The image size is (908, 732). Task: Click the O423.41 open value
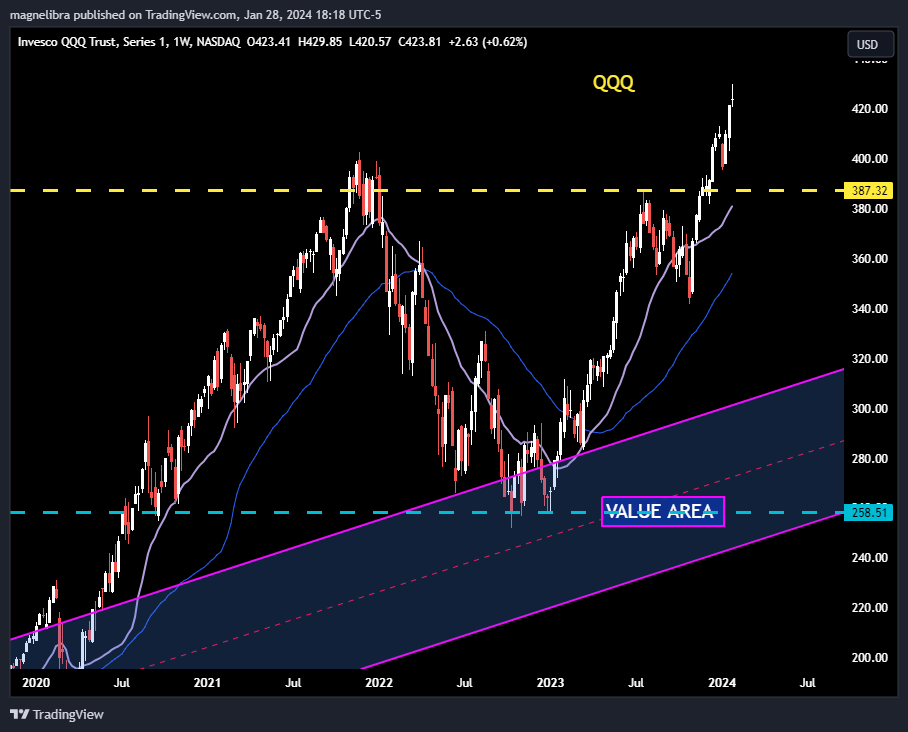point(269,42)
